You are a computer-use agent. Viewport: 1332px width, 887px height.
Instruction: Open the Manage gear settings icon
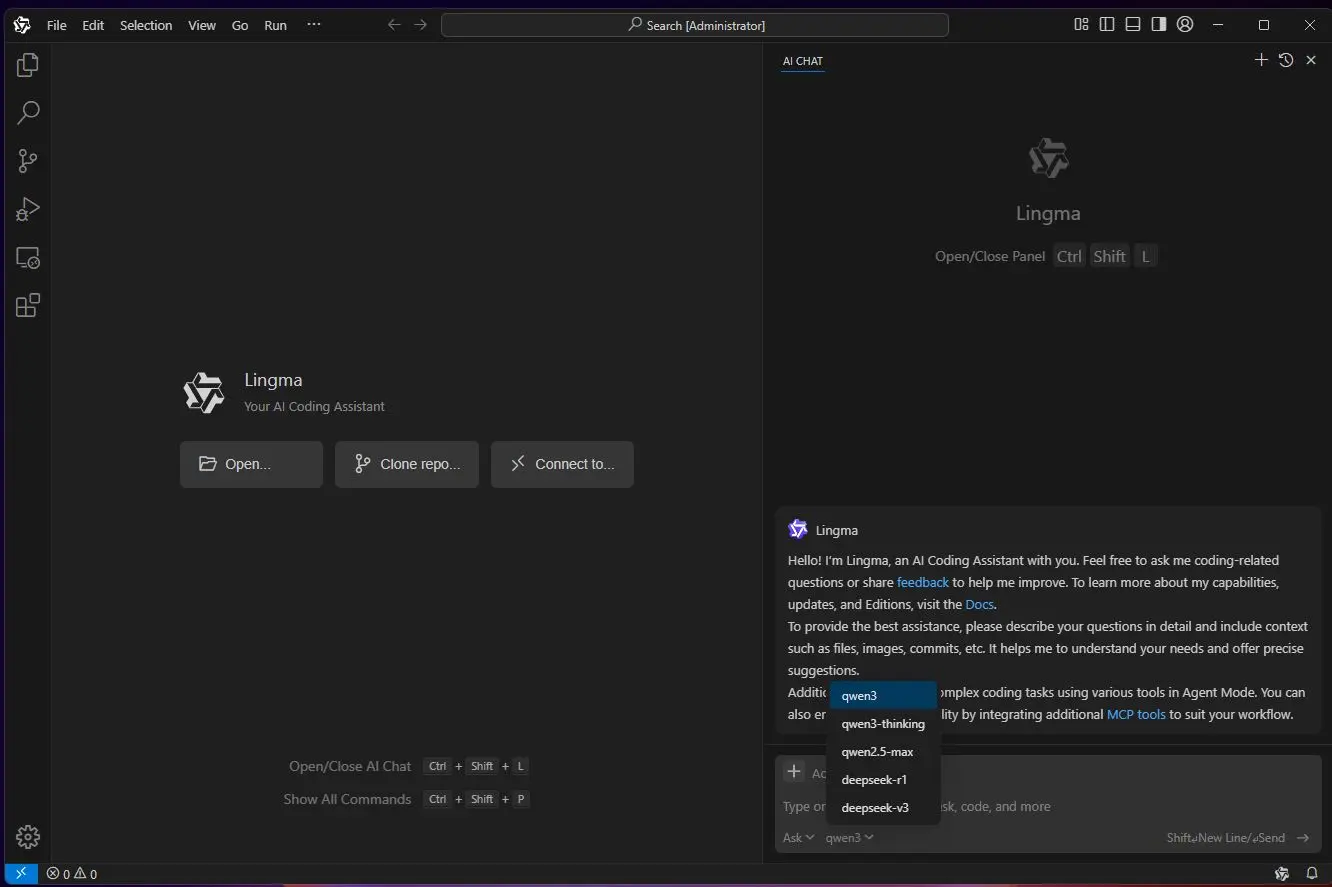(28, 837)
